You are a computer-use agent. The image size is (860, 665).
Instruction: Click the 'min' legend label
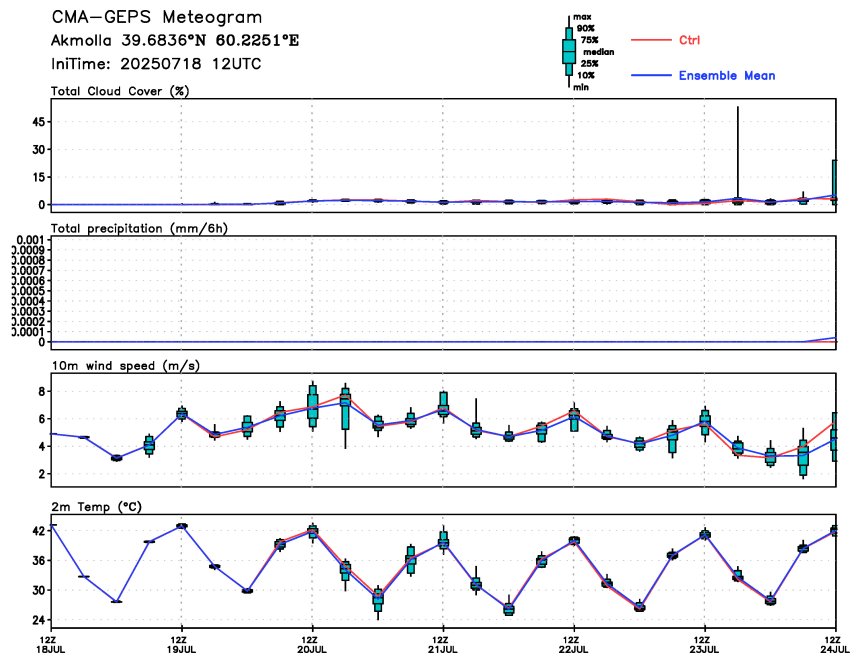coord(581,87)
